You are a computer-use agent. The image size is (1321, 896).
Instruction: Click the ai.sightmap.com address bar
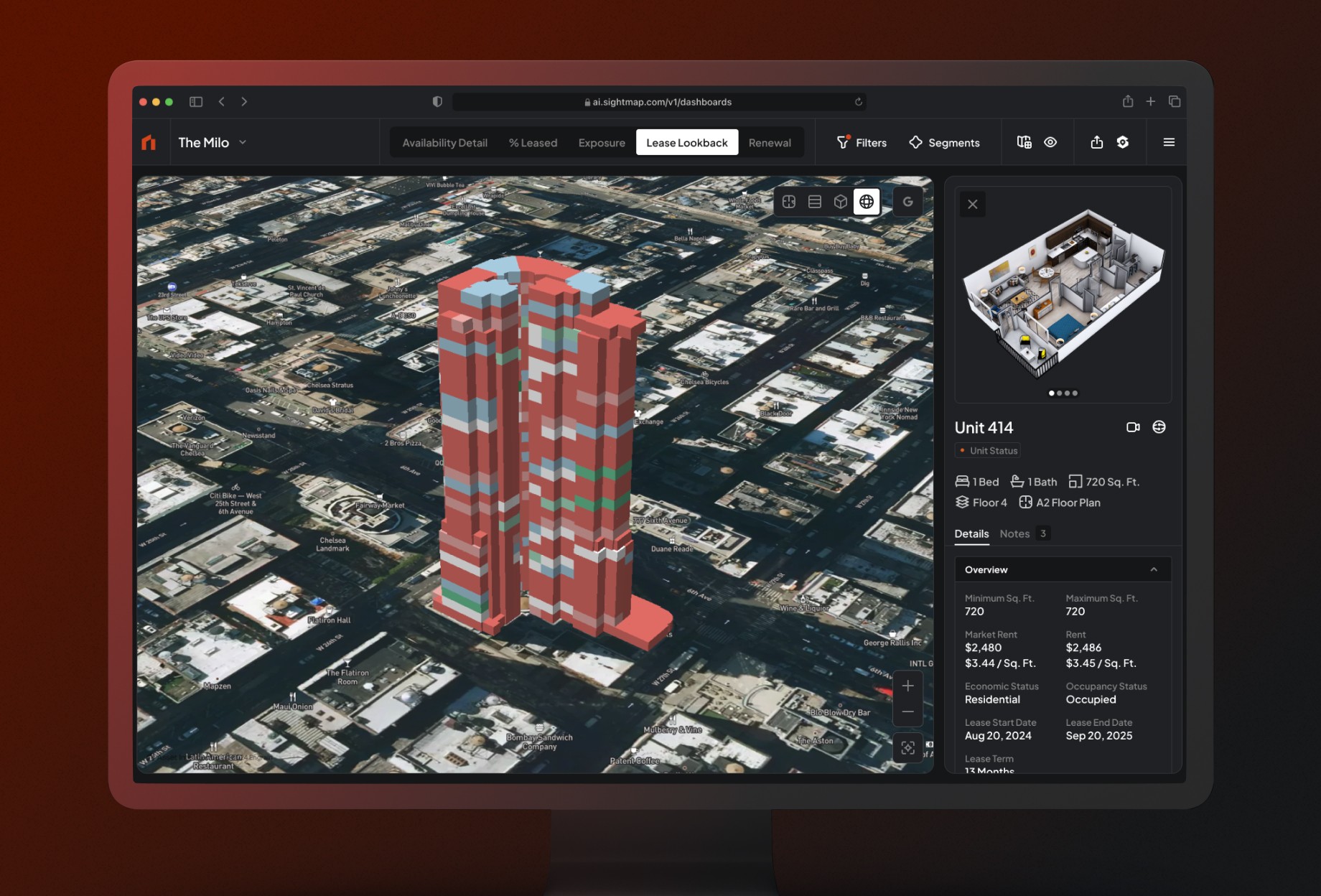[658, 102]
